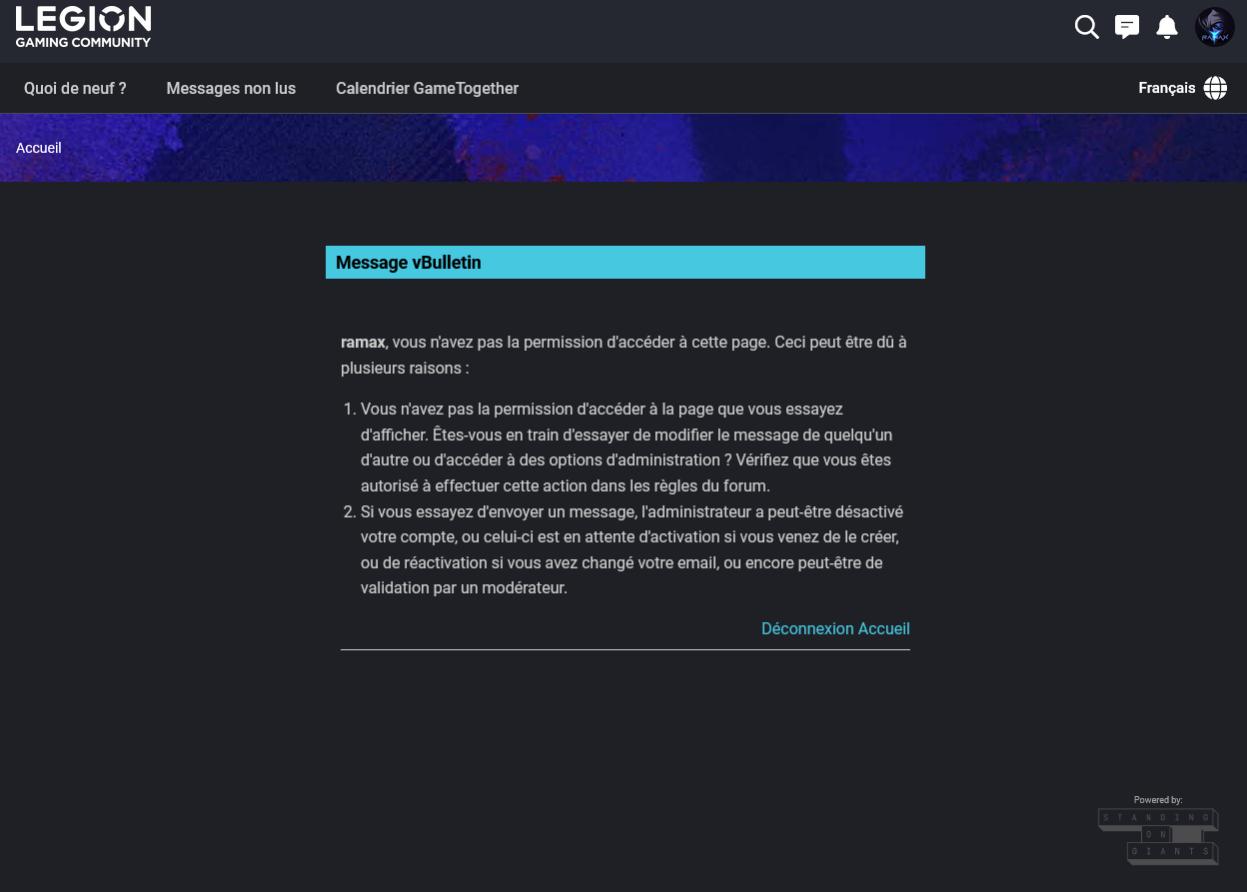Click the bold ramax username in the message

click(362, 342)
